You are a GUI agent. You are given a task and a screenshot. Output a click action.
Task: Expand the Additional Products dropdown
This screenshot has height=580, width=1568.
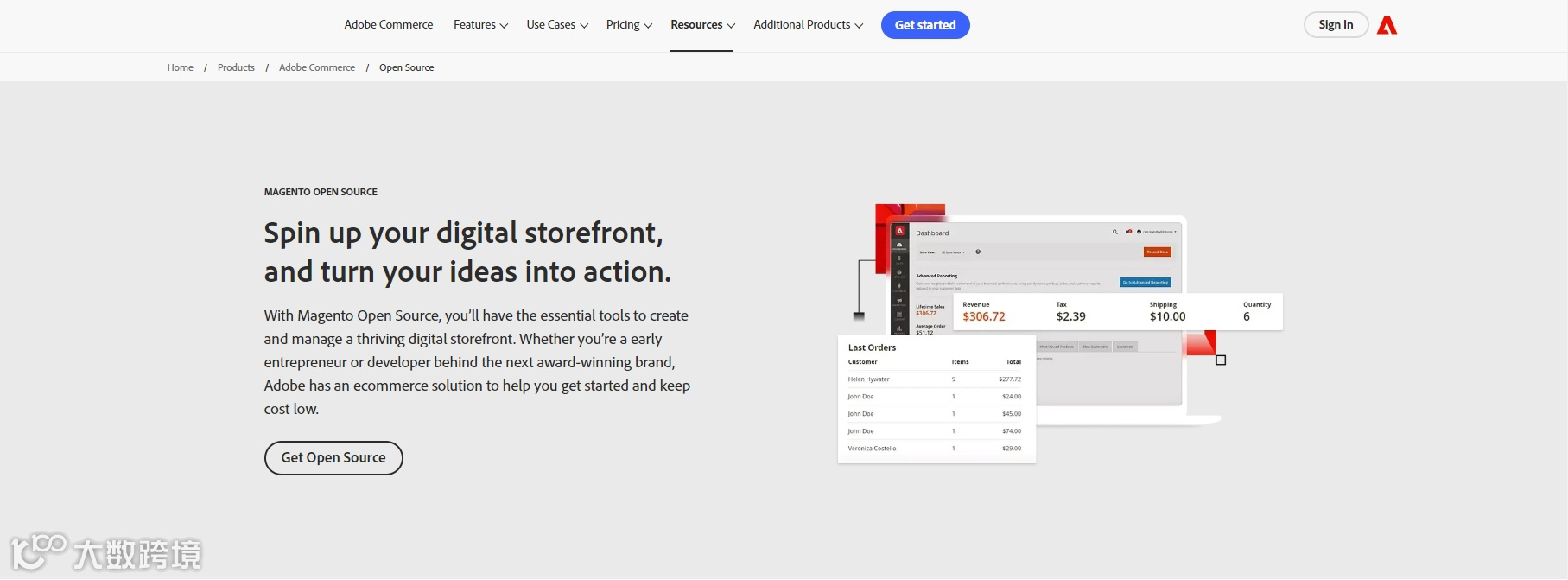coord(808,25)
